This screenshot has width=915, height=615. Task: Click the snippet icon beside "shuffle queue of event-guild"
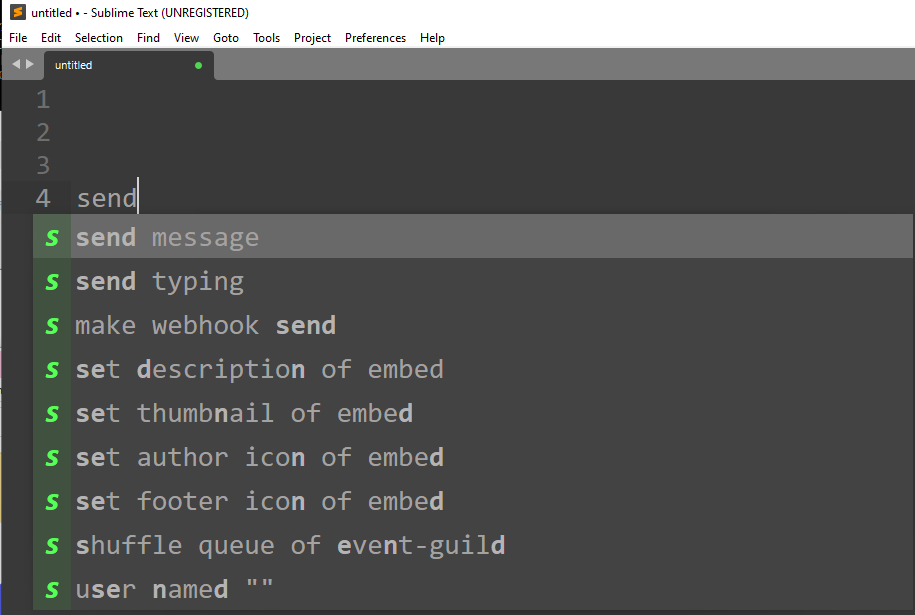[52, 546]
